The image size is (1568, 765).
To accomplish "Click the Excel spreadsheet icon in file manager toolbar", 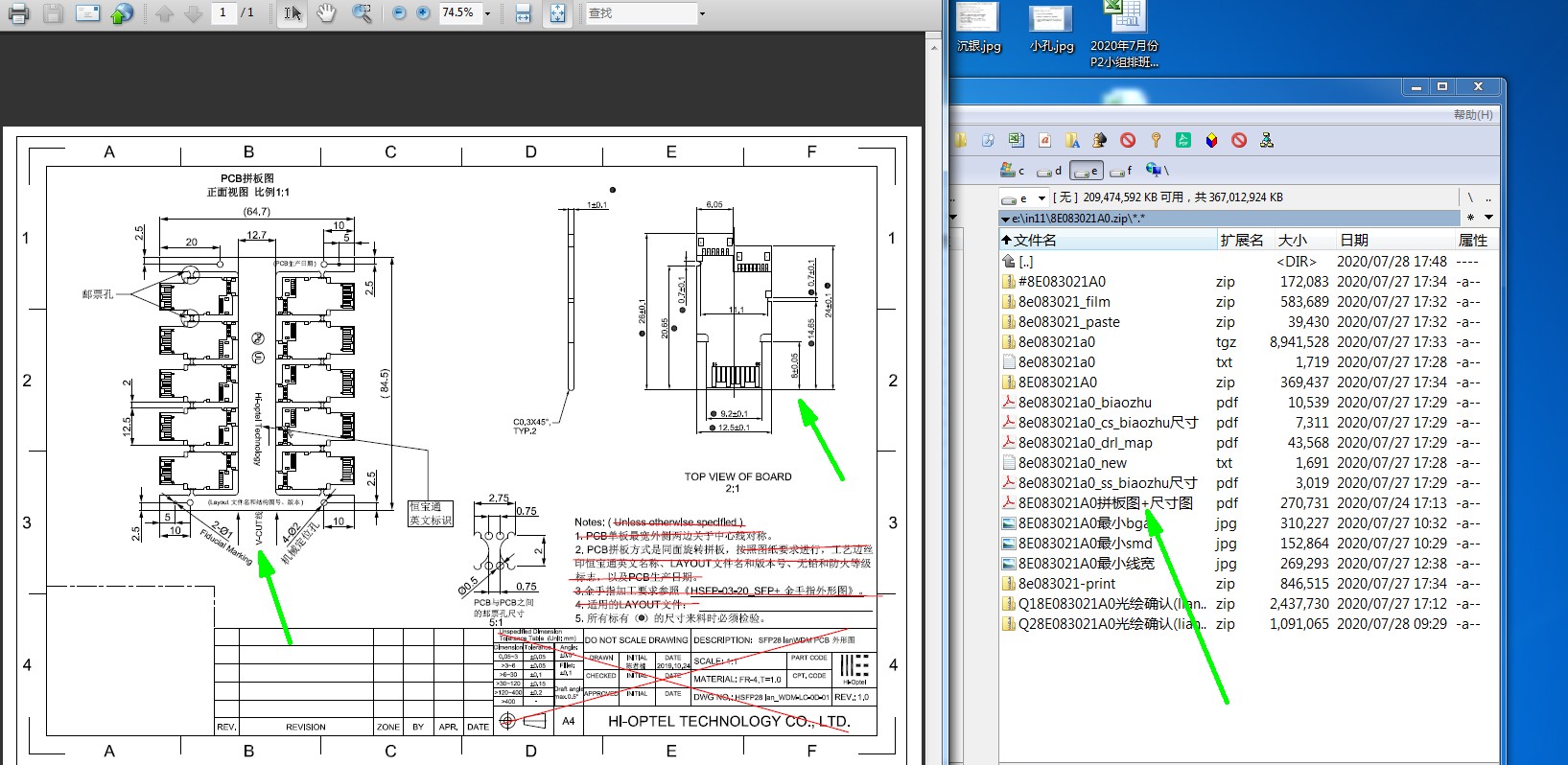I will click(1016, 140).
